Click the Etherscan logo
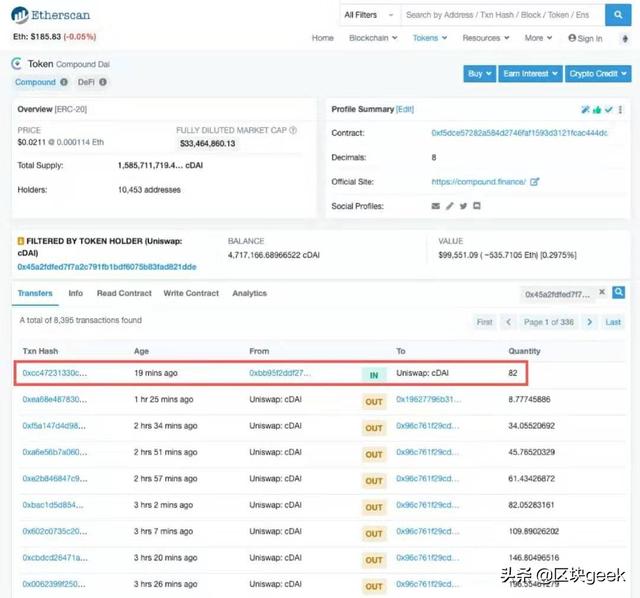Image resolution: width=640 pixels, height=598 pixels. coord(50,15)
